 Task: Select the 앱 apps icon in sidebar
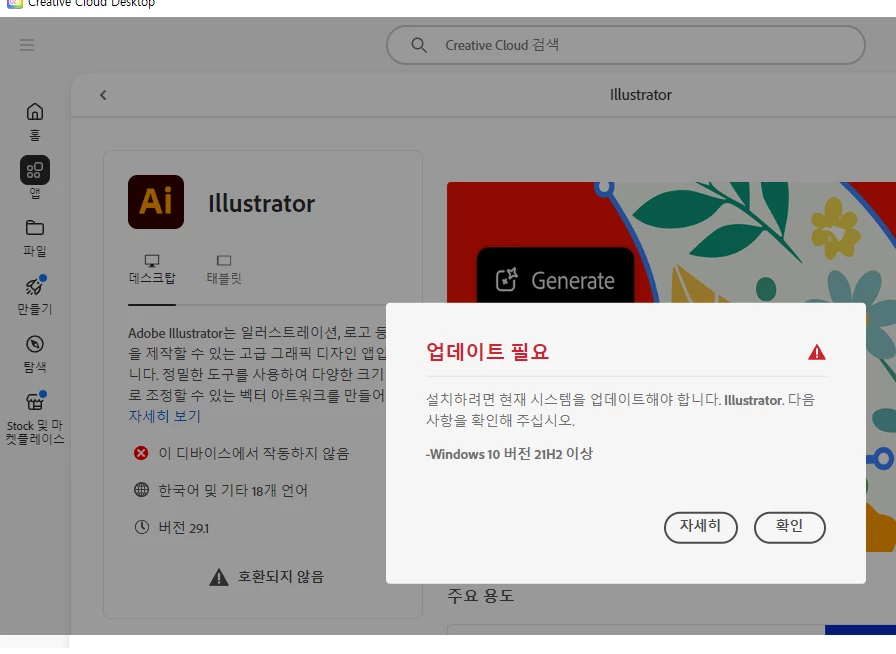click(x=35, y=170)
